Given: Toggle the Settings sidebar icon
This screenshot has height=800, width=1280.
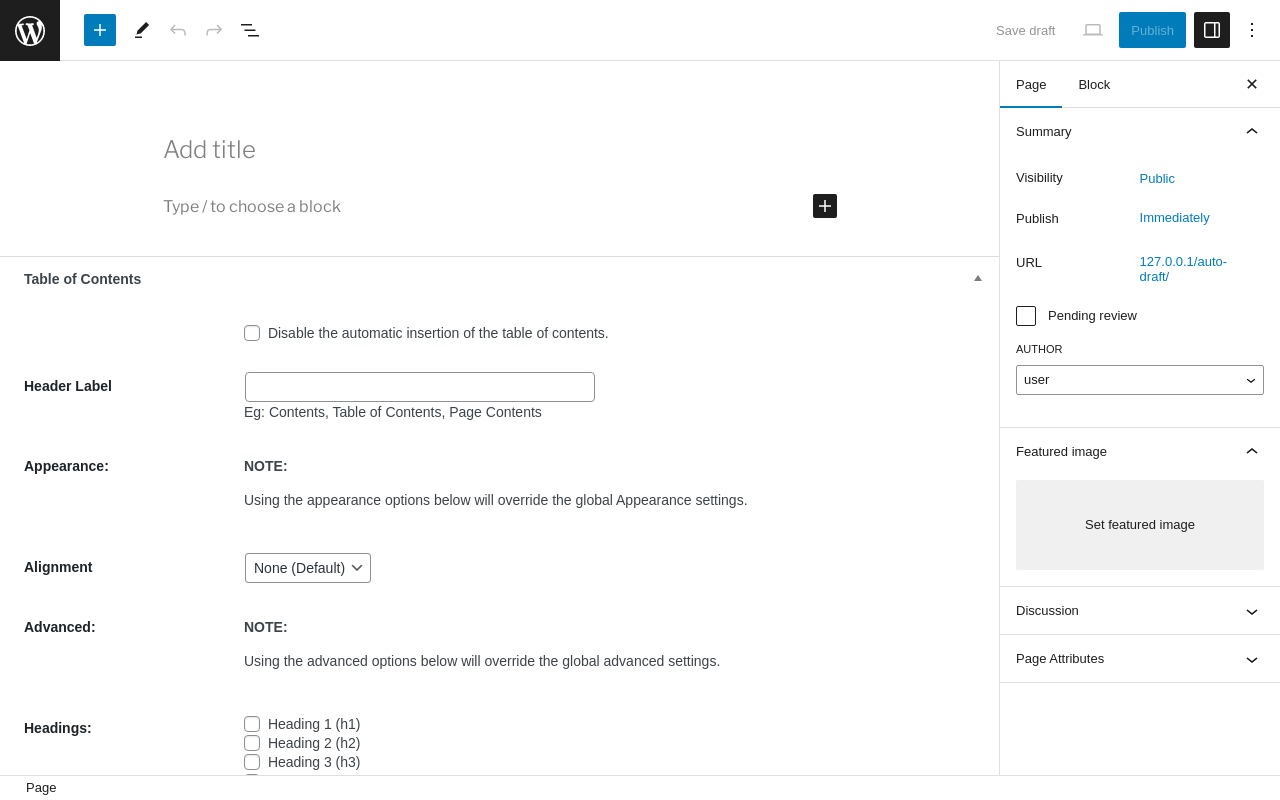Looking at the screenshot, I should click(1212, 30).
